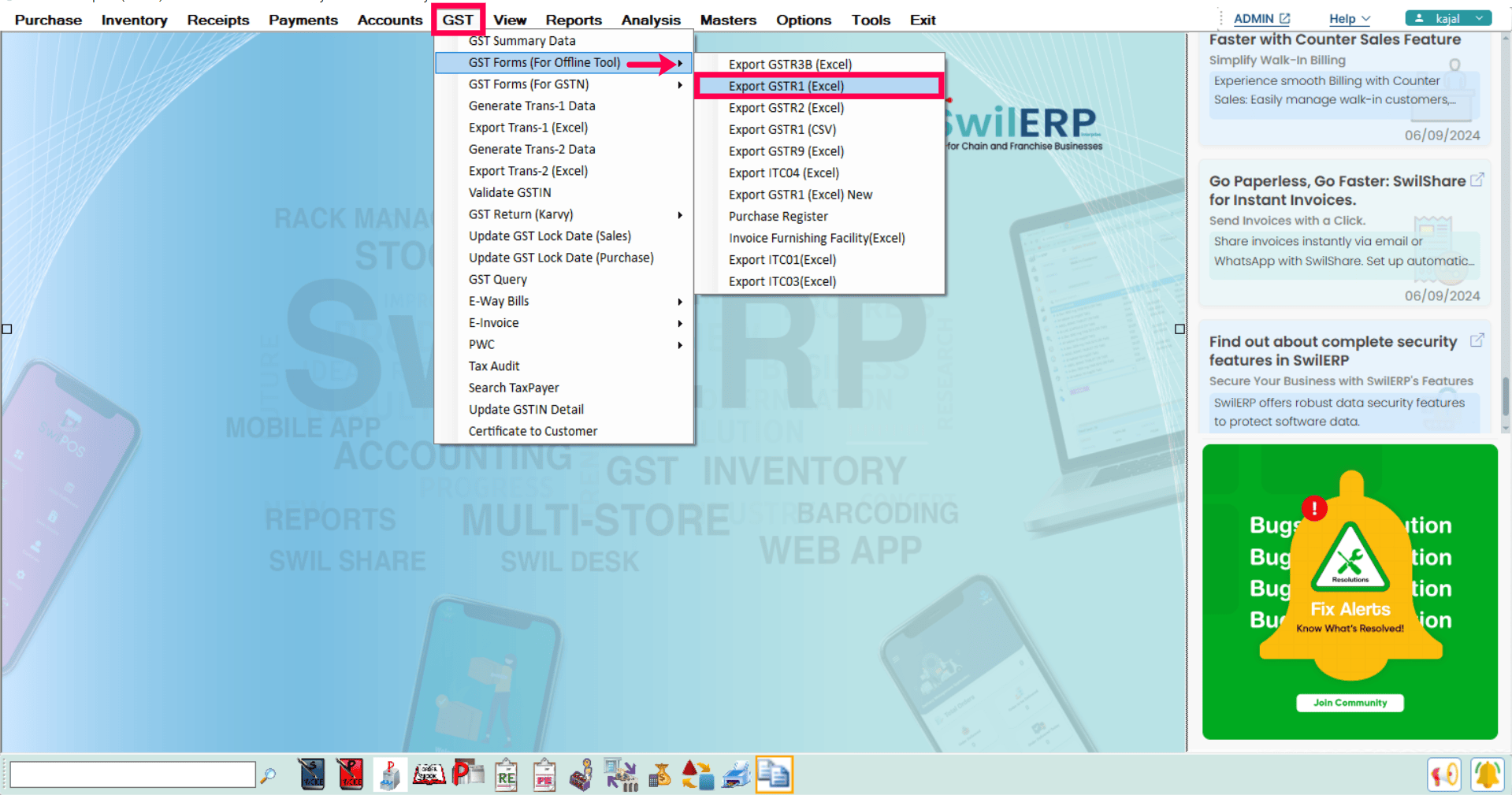Screen dimensions: 1512x795
Task: Click the magnifier search icon
Action: pyautogui.click(x=268, y=775)
